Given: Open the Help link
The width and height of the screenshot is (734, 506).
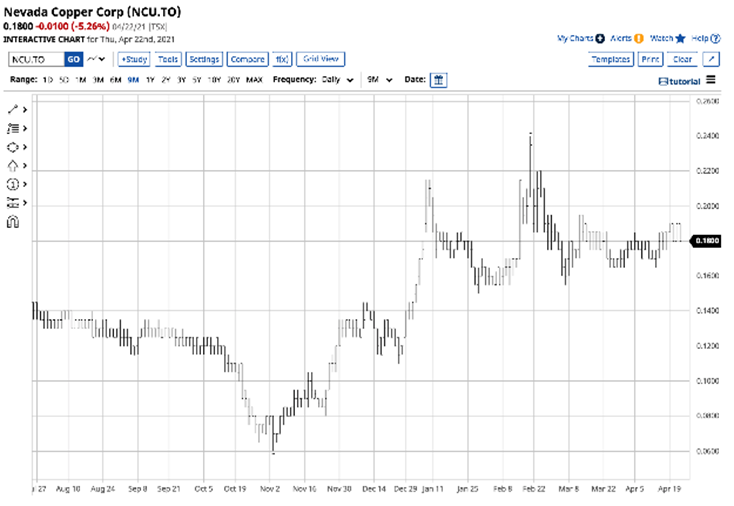Looking at the screenshot, I should pos(700,38).
